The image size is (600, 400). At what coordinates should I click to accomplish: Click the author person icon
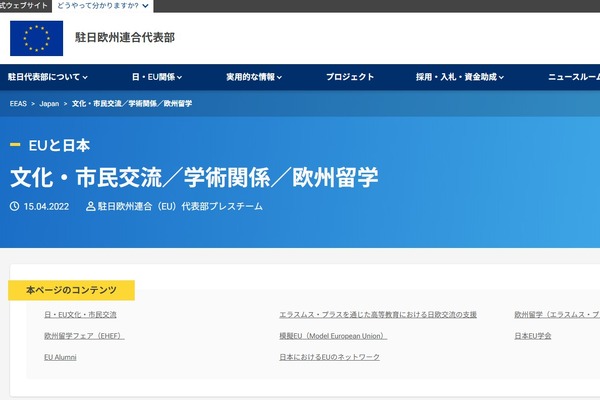(90, 206)
